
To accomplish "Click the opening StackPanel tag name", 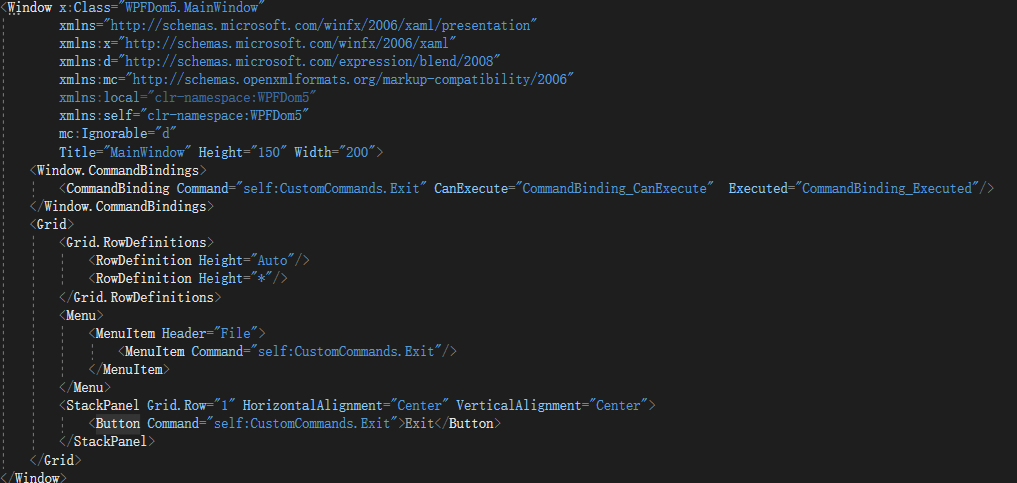I will (105, 405).
